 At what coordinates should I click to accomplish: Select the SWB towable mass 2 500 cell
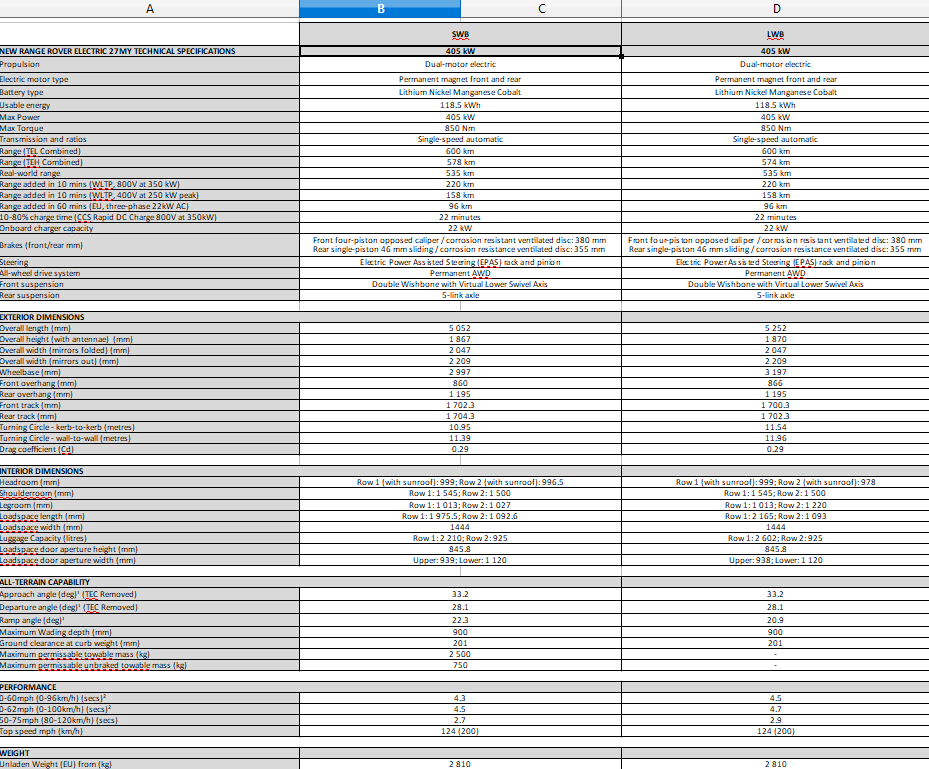460,654
